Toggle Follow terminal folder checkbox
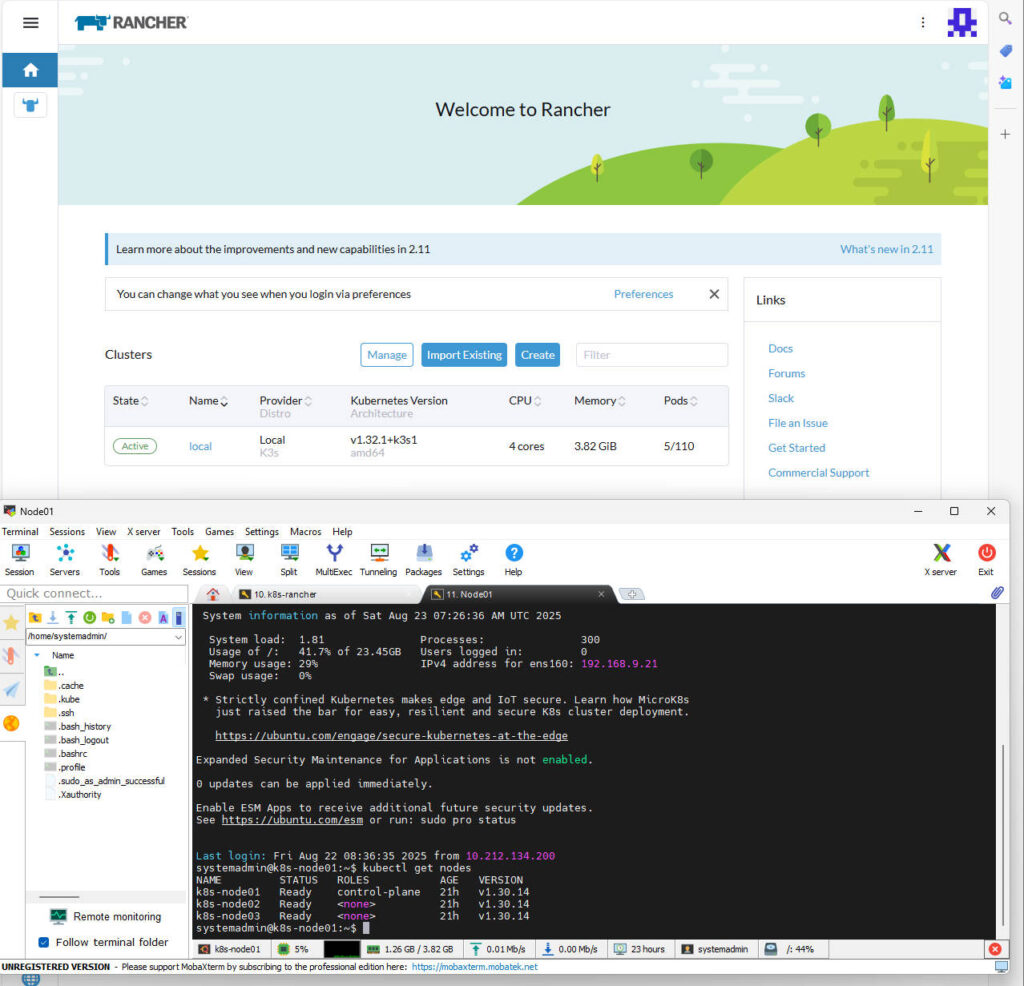Viewport: 1024px width, 986px height. (x=44, y=942)
